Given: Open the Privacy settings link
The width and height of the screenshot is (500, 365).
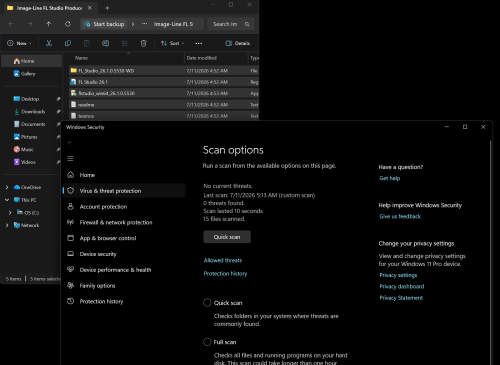Looking at the screenshot, I should 398,275.
